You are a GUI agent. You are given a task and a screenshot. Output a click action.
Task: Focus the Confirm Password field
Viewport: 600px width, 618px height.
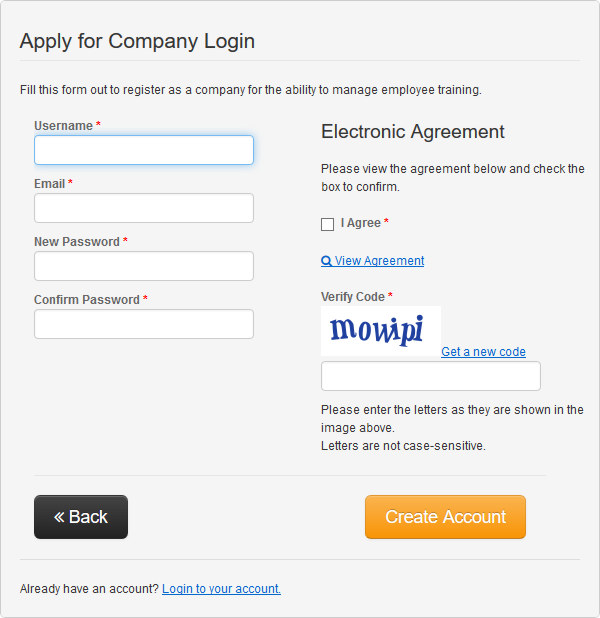(144, 324)
